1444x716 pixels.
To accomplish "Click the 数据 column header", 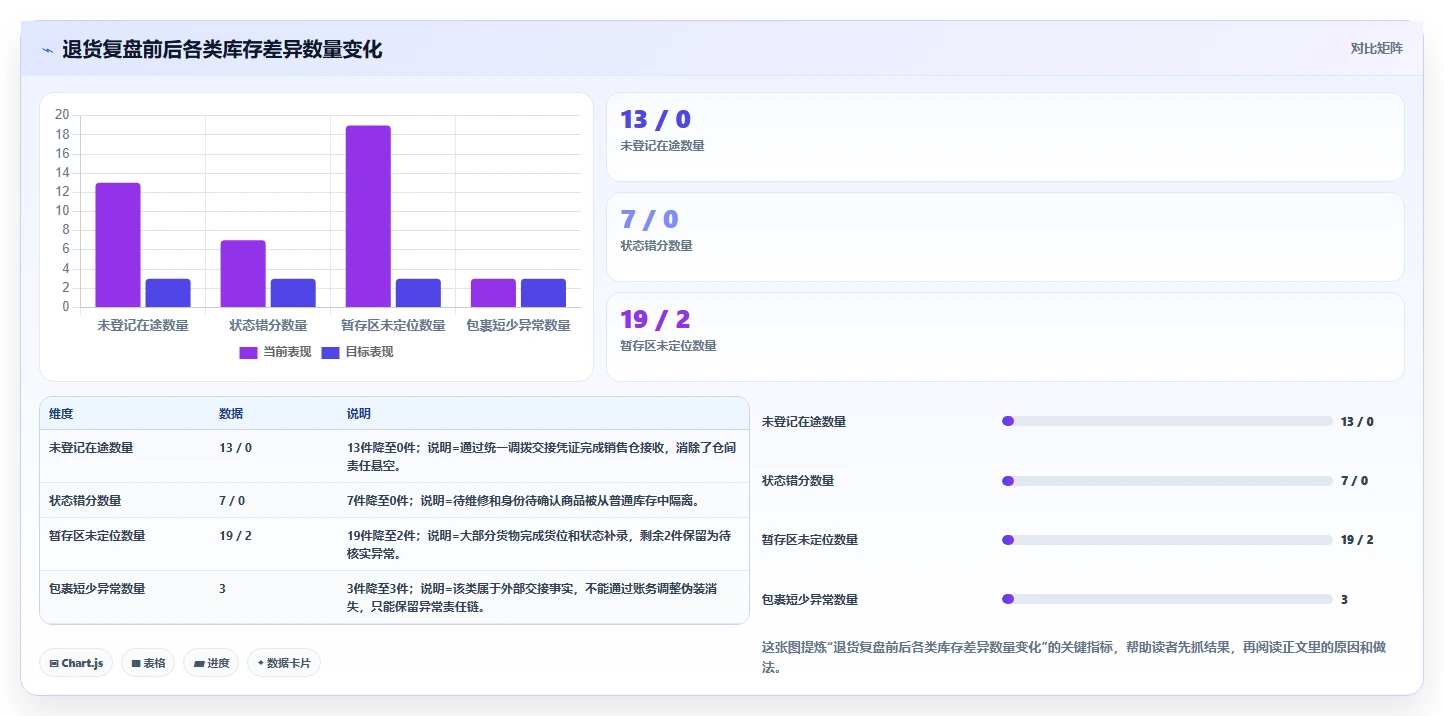I will (x=231, y=414).
